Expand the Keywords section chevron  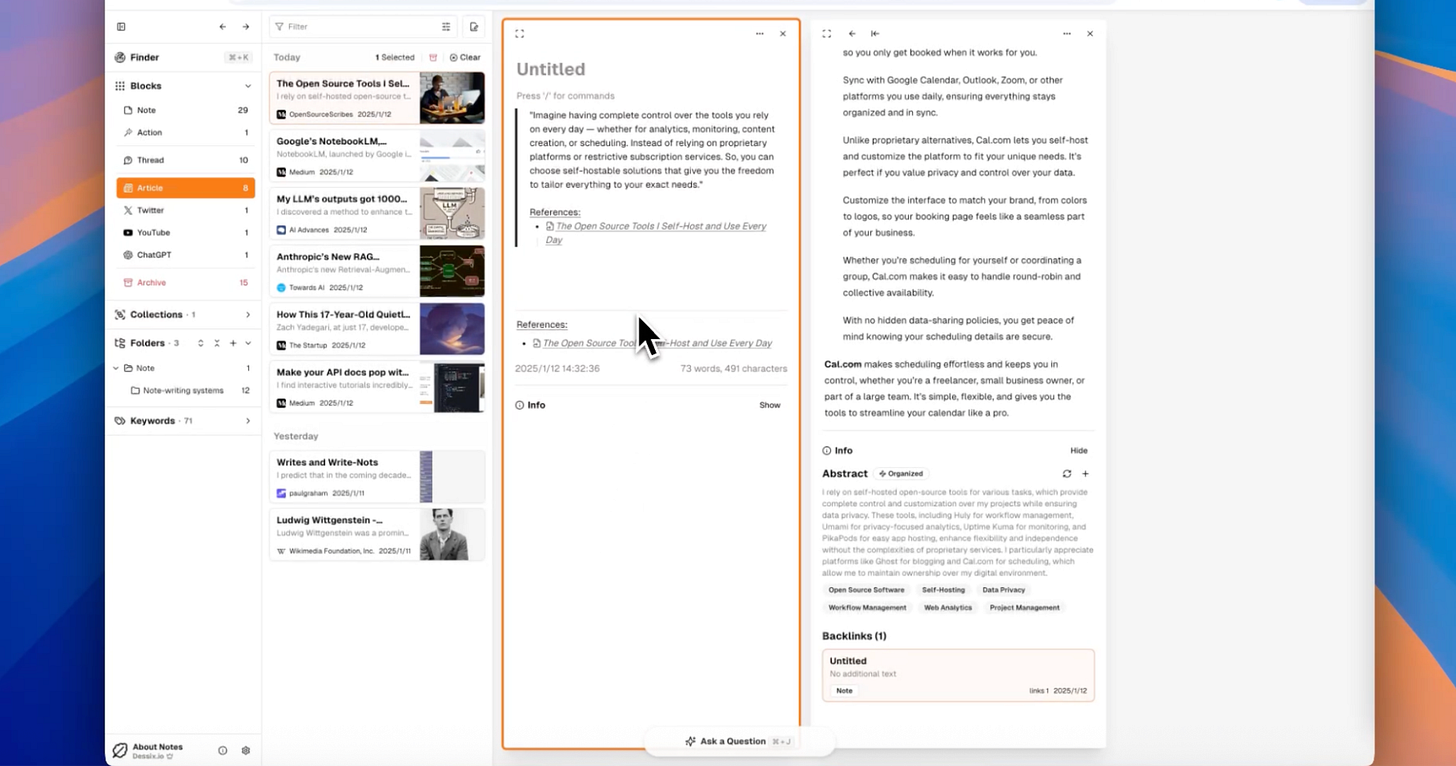[x=248, y=421]
